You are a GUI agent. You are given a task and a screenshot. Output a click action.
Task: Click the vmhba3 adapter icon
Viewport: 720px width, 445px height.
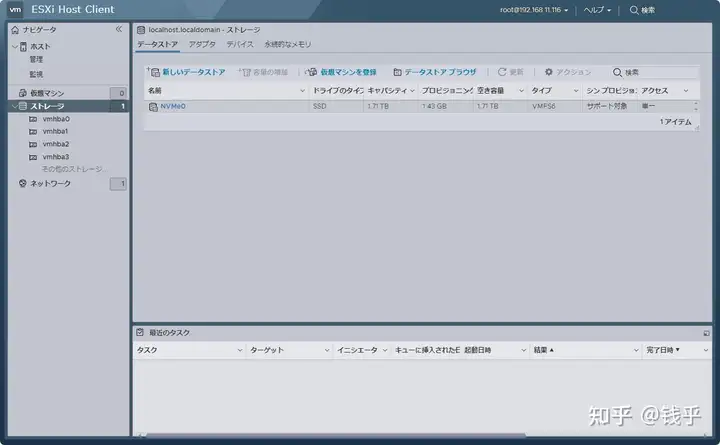pos(33,157)
